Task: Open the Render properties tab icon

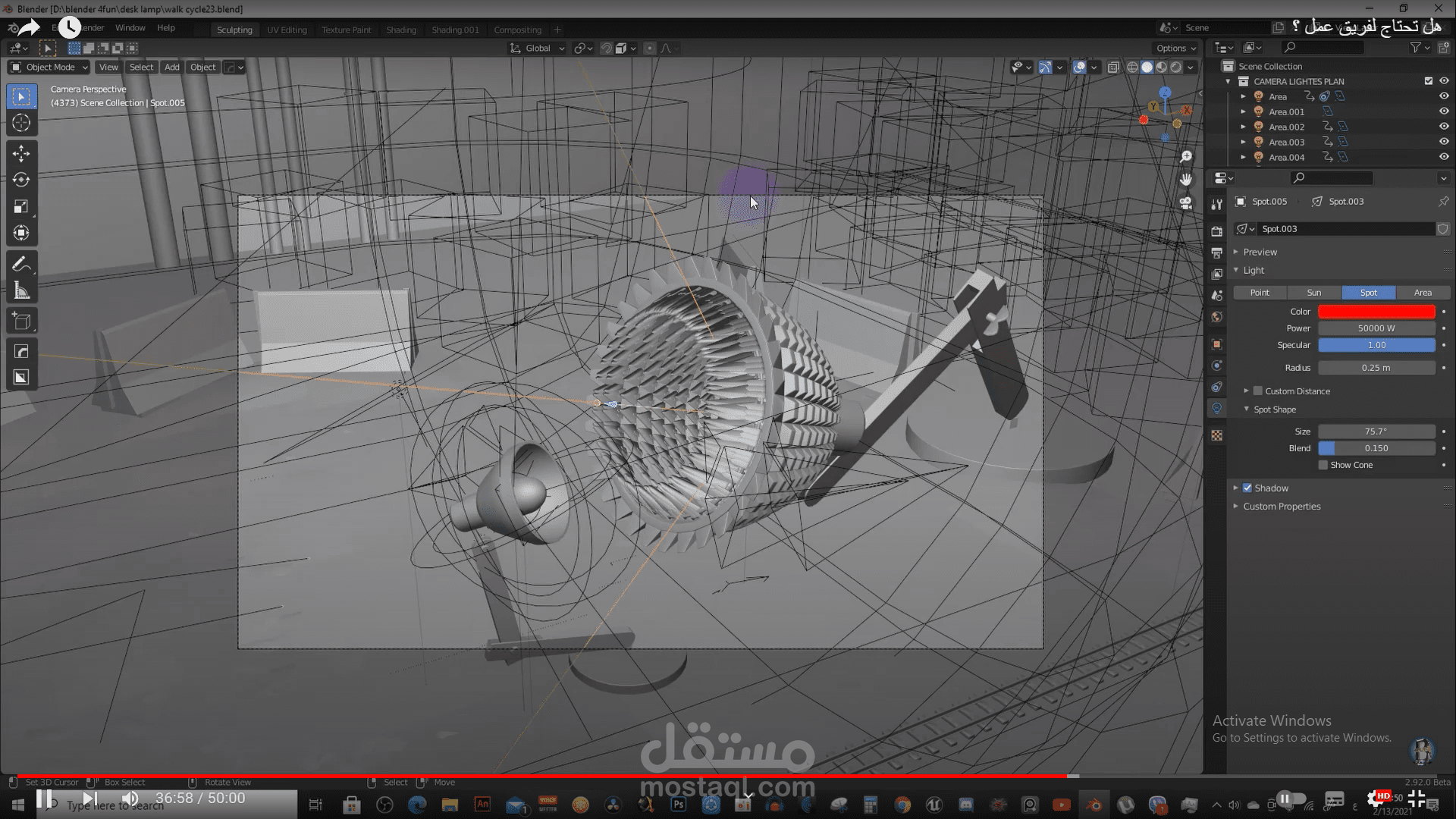Action: (1217, 231)
